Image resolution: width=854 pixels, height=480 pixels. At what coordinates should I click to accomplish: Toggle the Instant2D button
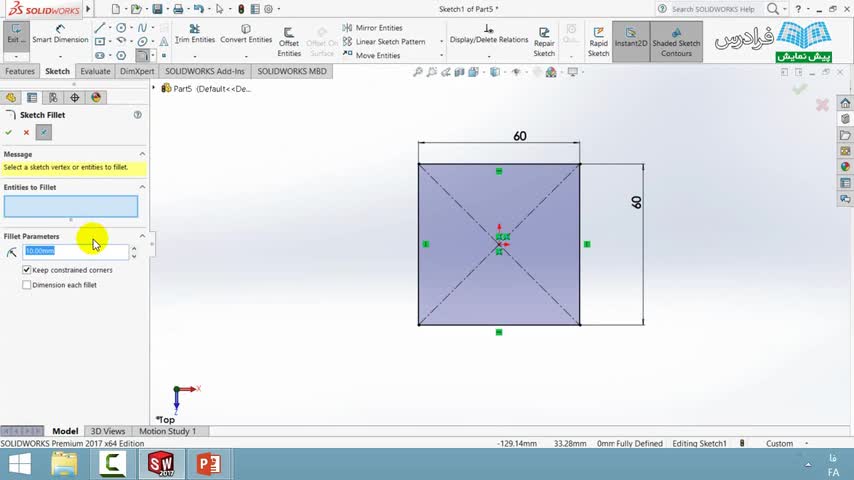click(631, 41)
